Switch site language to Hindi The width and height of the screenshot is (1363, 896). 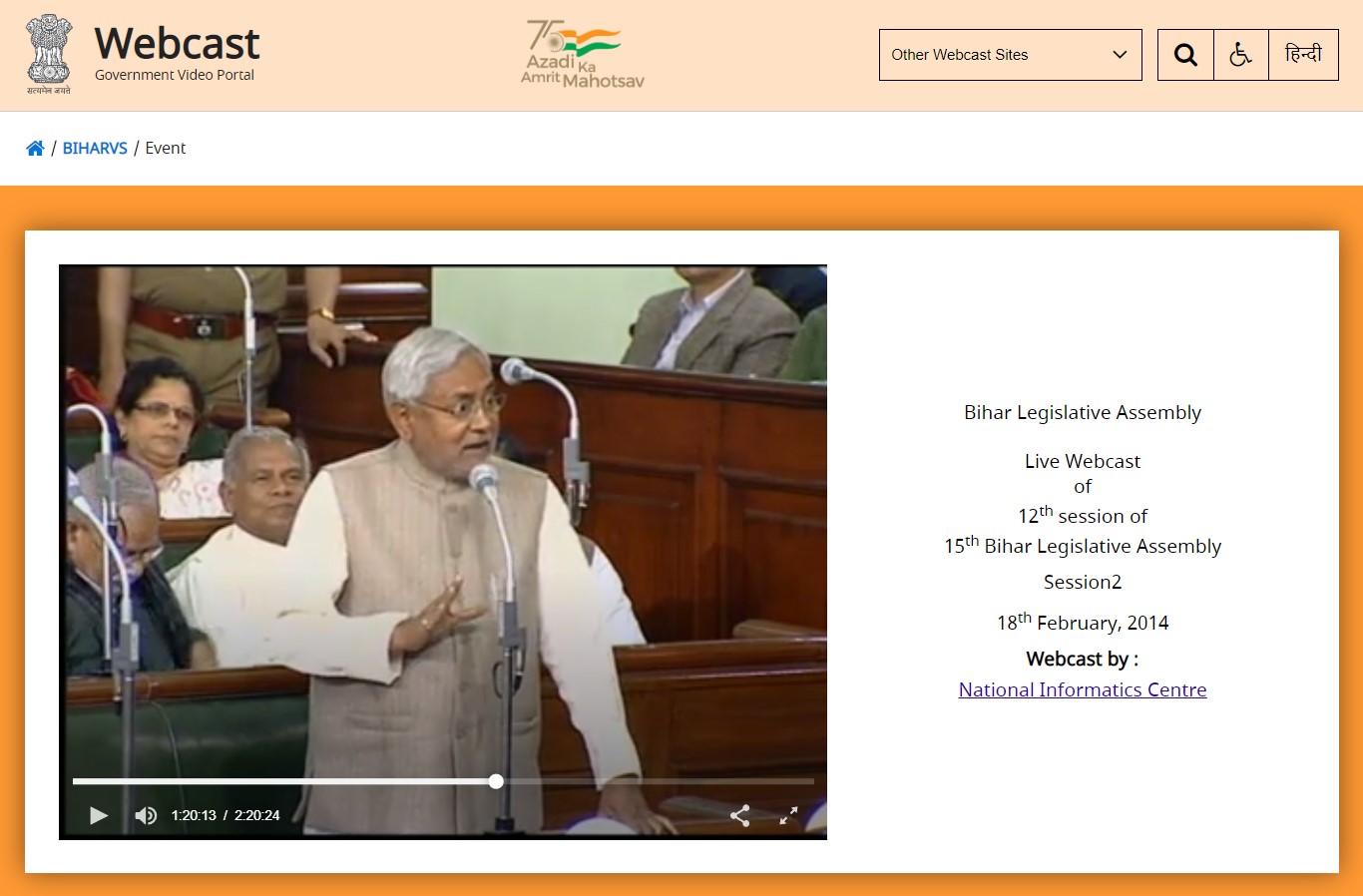[x=1303, y=55]
